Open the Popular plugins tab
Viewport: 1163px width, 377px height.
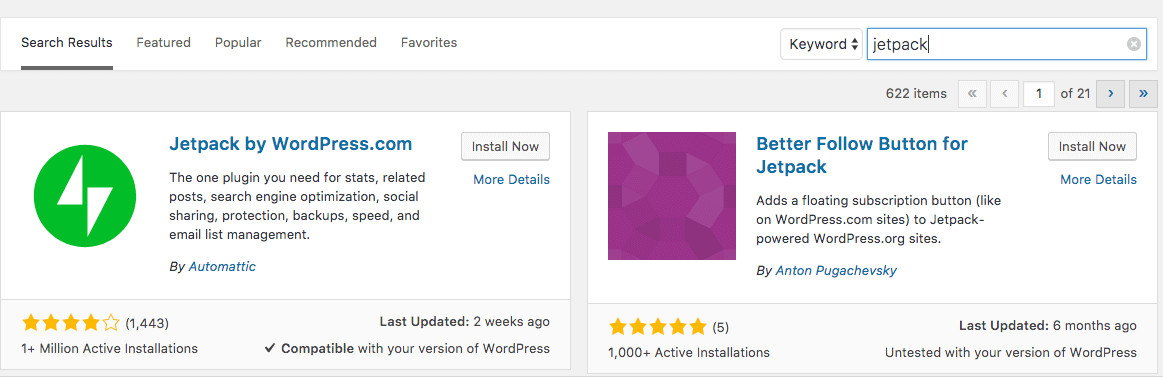pos(238,42)
